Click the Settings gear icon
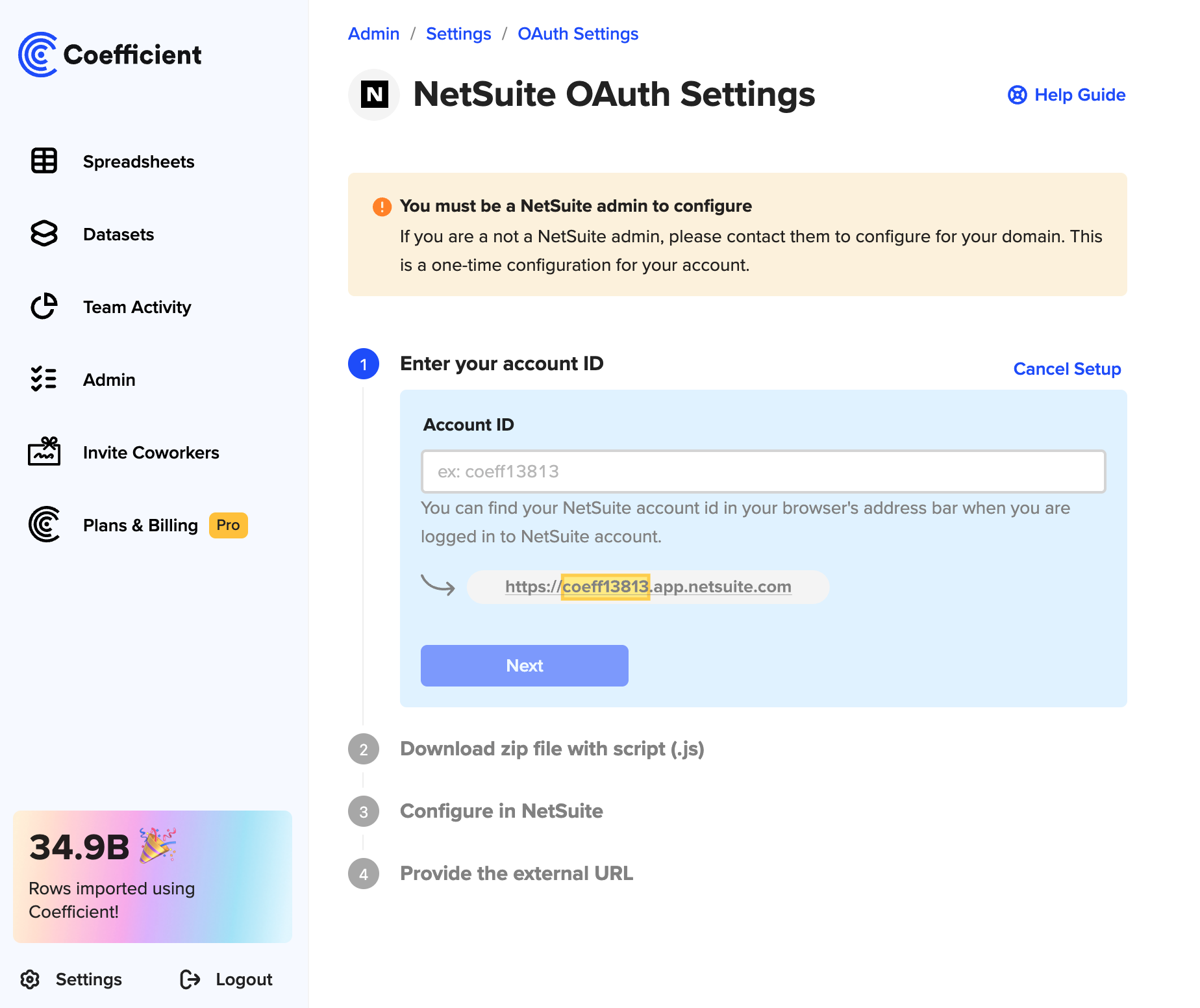Image resolution: width=1200 pixels, height=1008 pixels. point(30,979)
